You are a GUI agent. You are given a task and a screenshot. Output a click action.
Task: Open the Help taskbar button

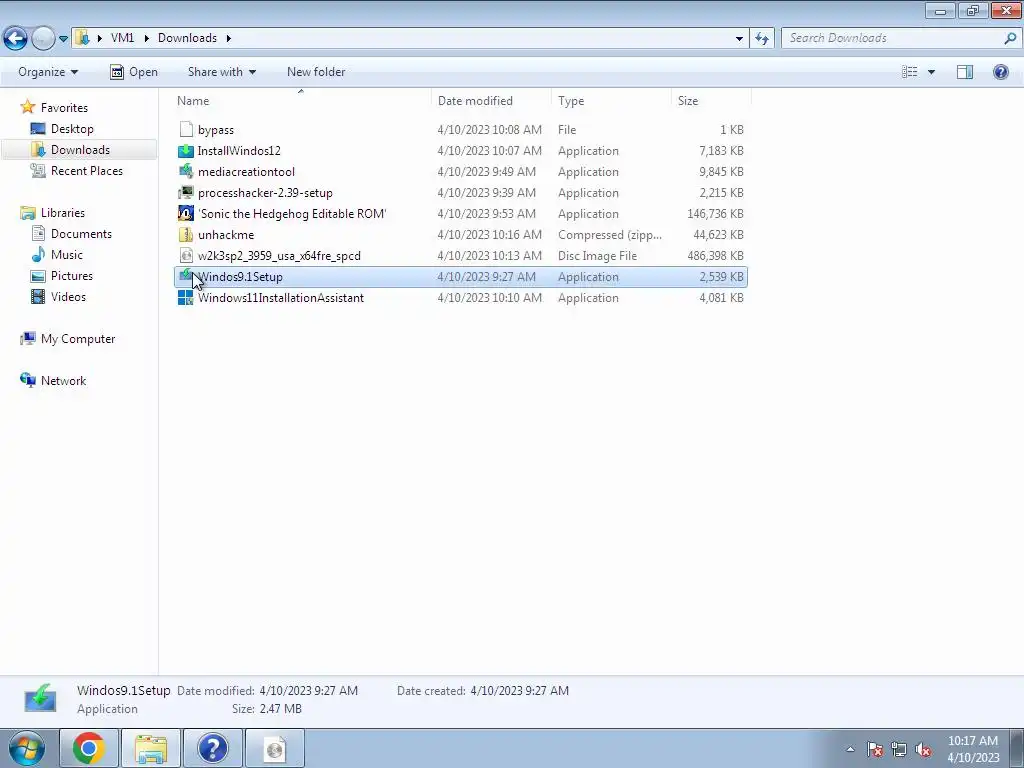[212, 748]
